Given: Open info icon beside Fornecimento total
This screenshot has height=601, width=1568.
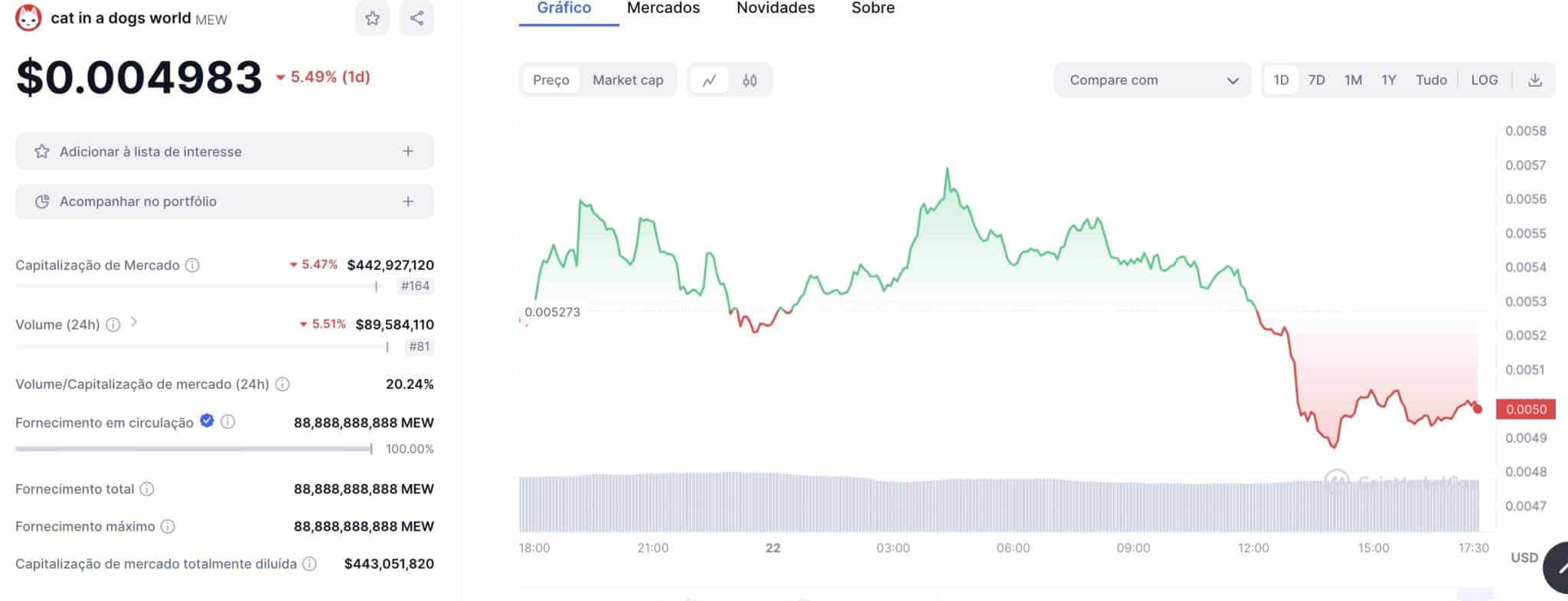Looking at the screenshot, I should pyautogui.click(x=147, y=488).
